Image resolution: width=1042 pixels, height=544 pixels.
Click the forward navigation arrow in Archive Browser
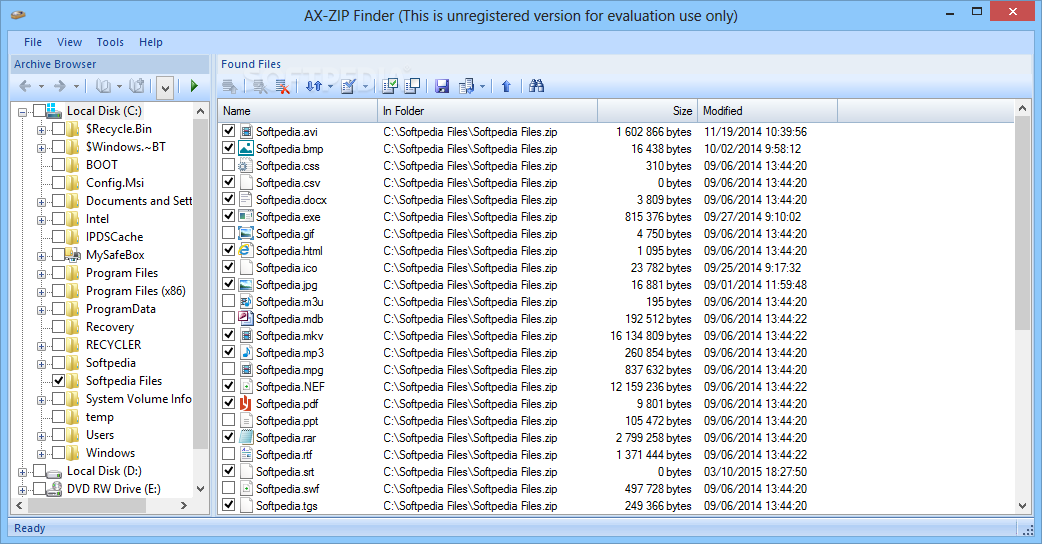pyautogui.click(x=60, y=86)
